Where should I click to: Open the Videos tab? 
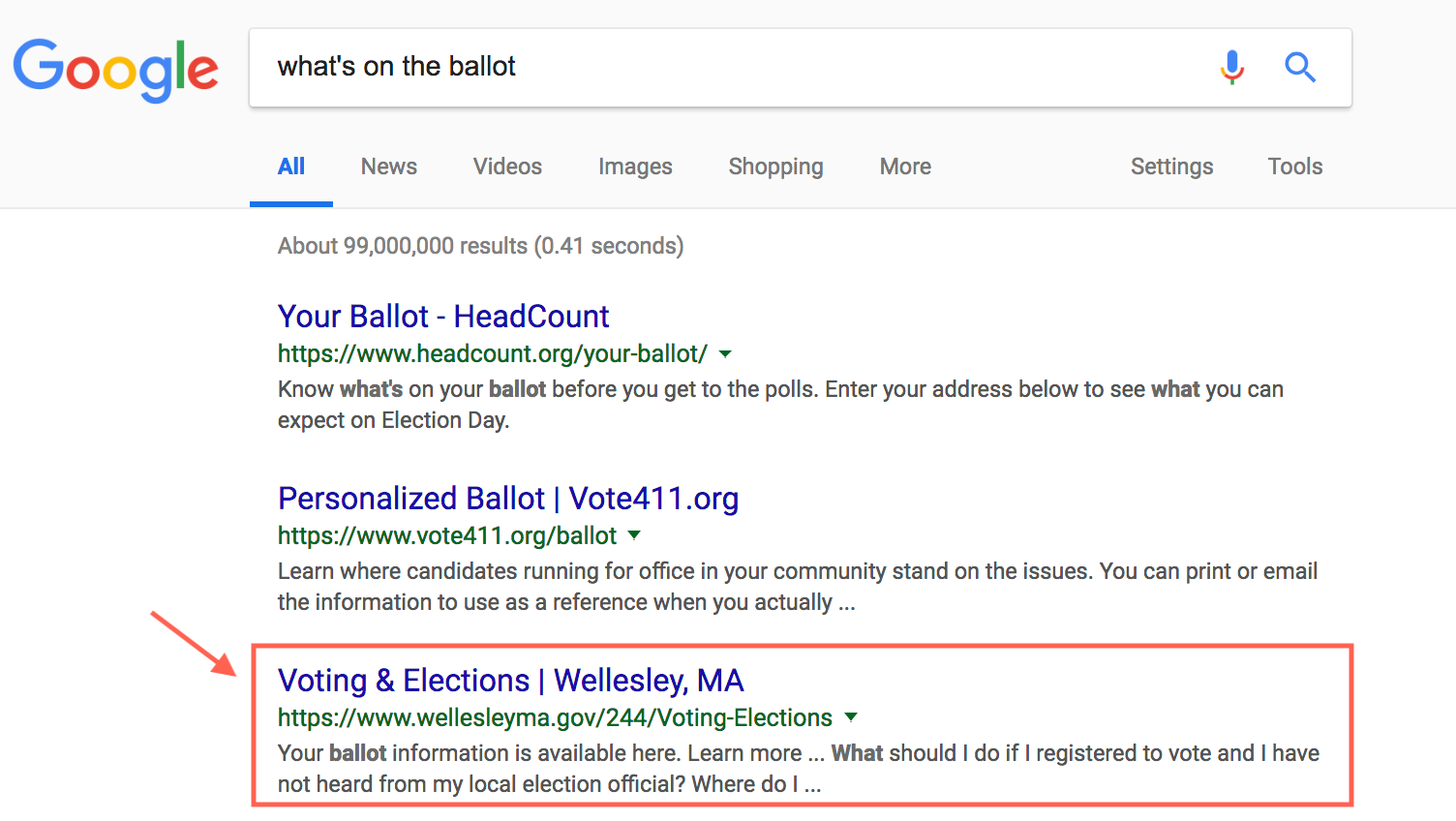(507, 167)
